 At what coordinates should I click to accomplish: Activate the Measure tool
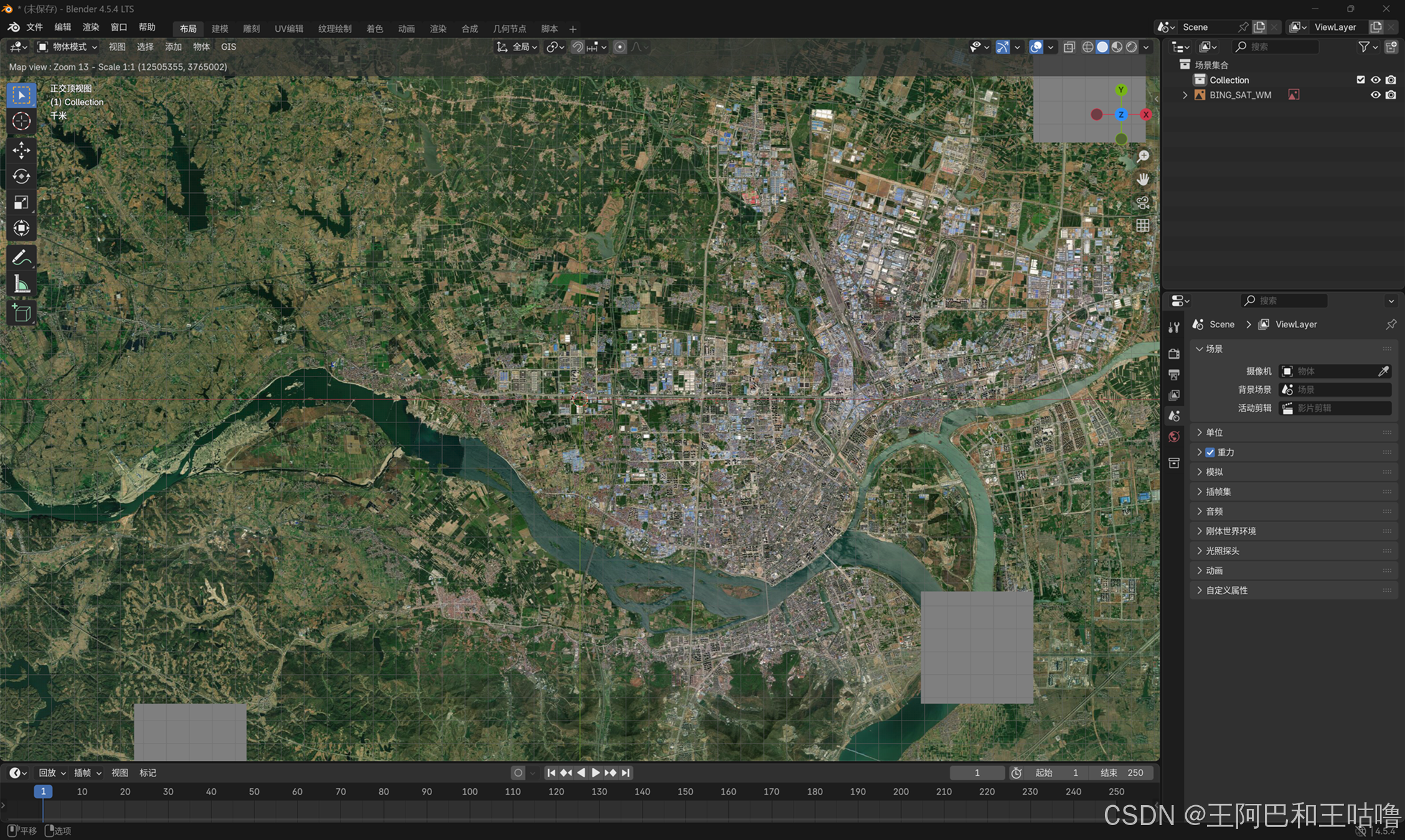[21, 284]
